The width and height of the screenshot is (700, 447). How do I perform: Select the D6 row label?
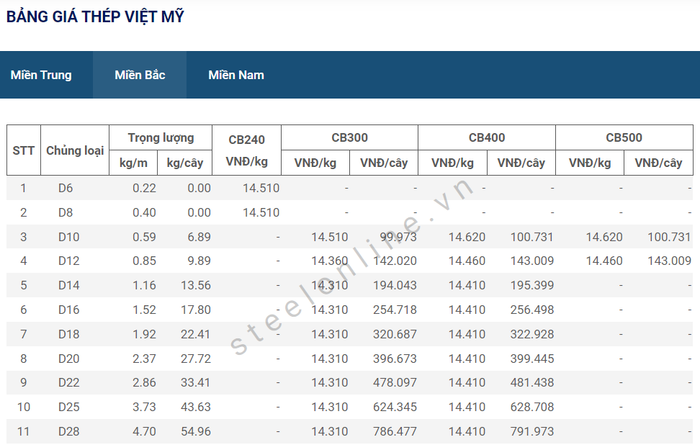(66, 188)
